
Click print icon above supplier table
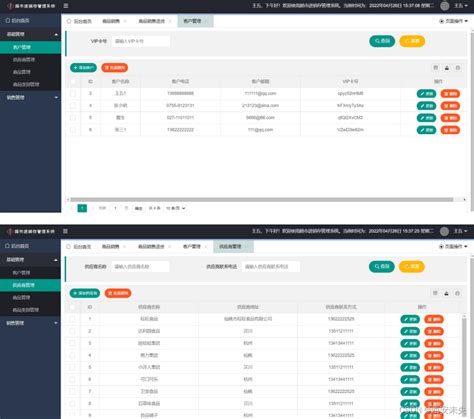(458, 293)
